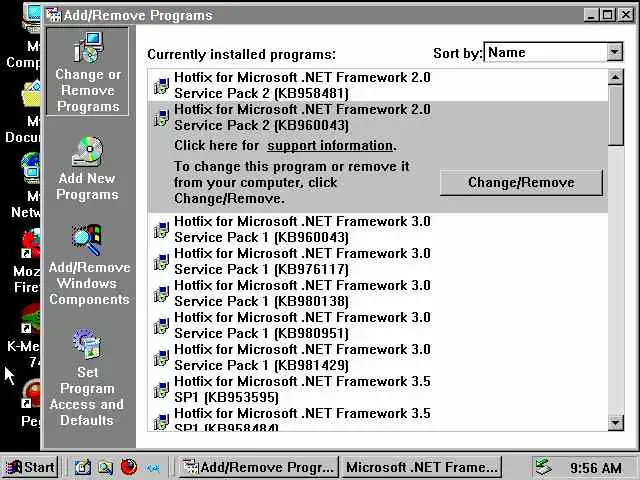Click second quick launch icon with magnifier
The width and height of the screenshot is (640, 480).
105,467
